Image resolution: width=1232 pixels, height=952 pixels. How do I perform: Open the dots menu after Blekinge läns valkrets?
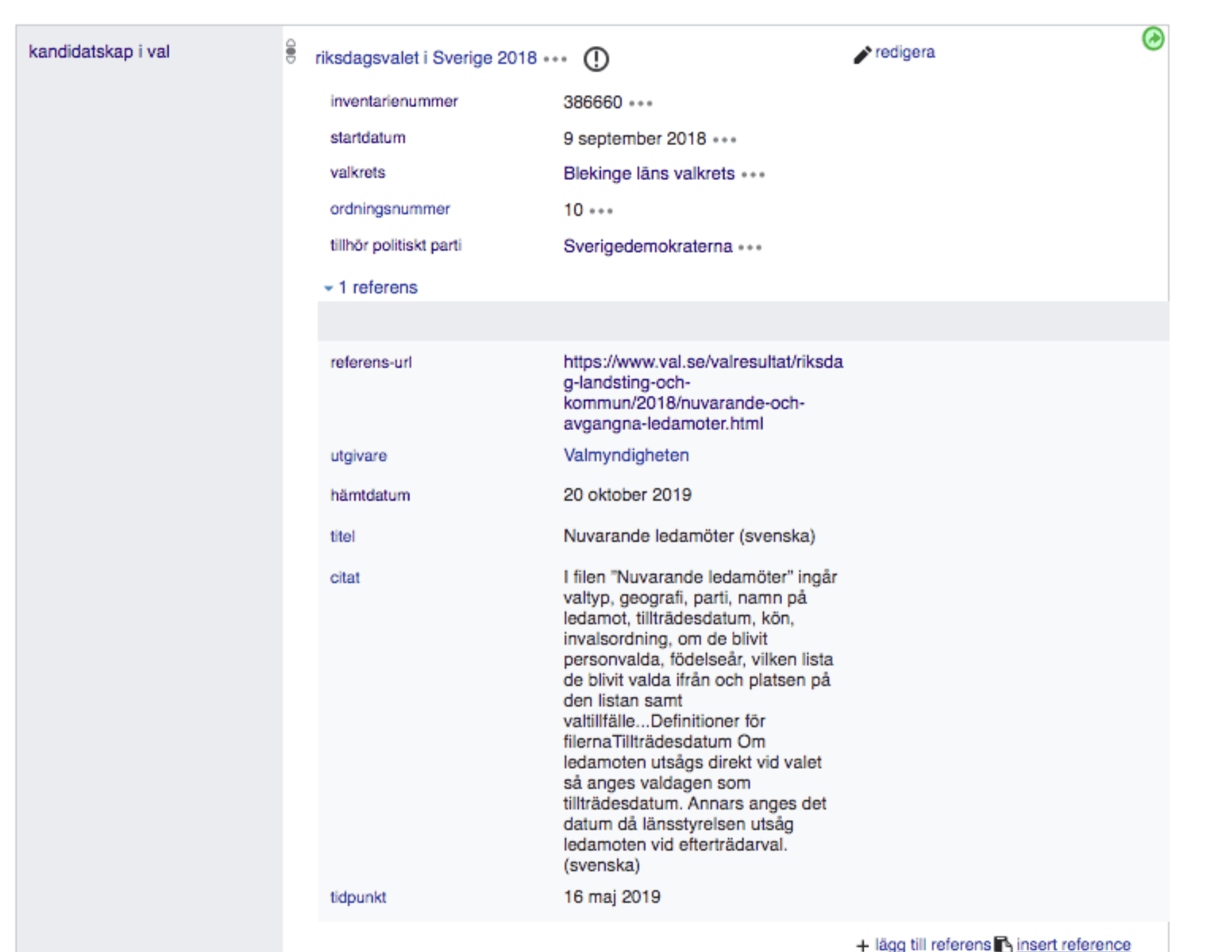click(x=753, y=175)
